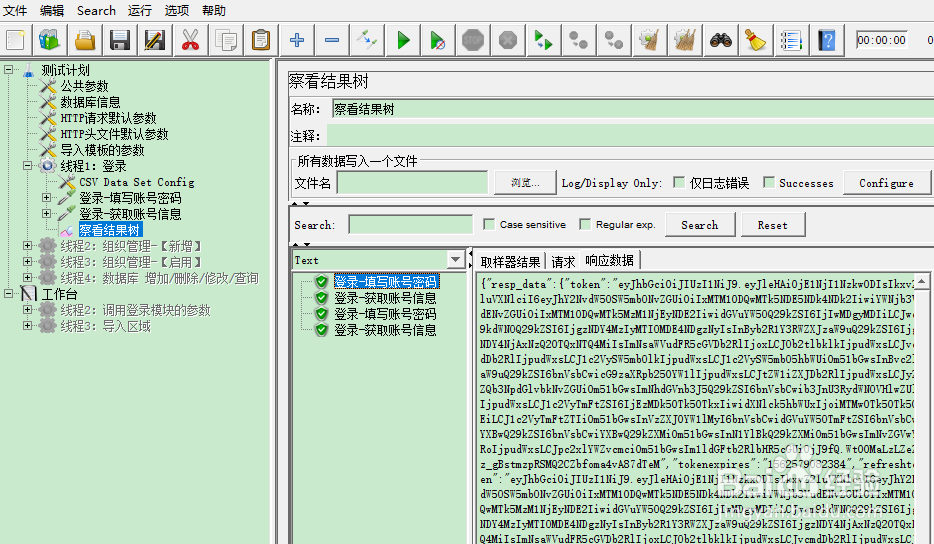Open the Text renderer dropdown

456,260
